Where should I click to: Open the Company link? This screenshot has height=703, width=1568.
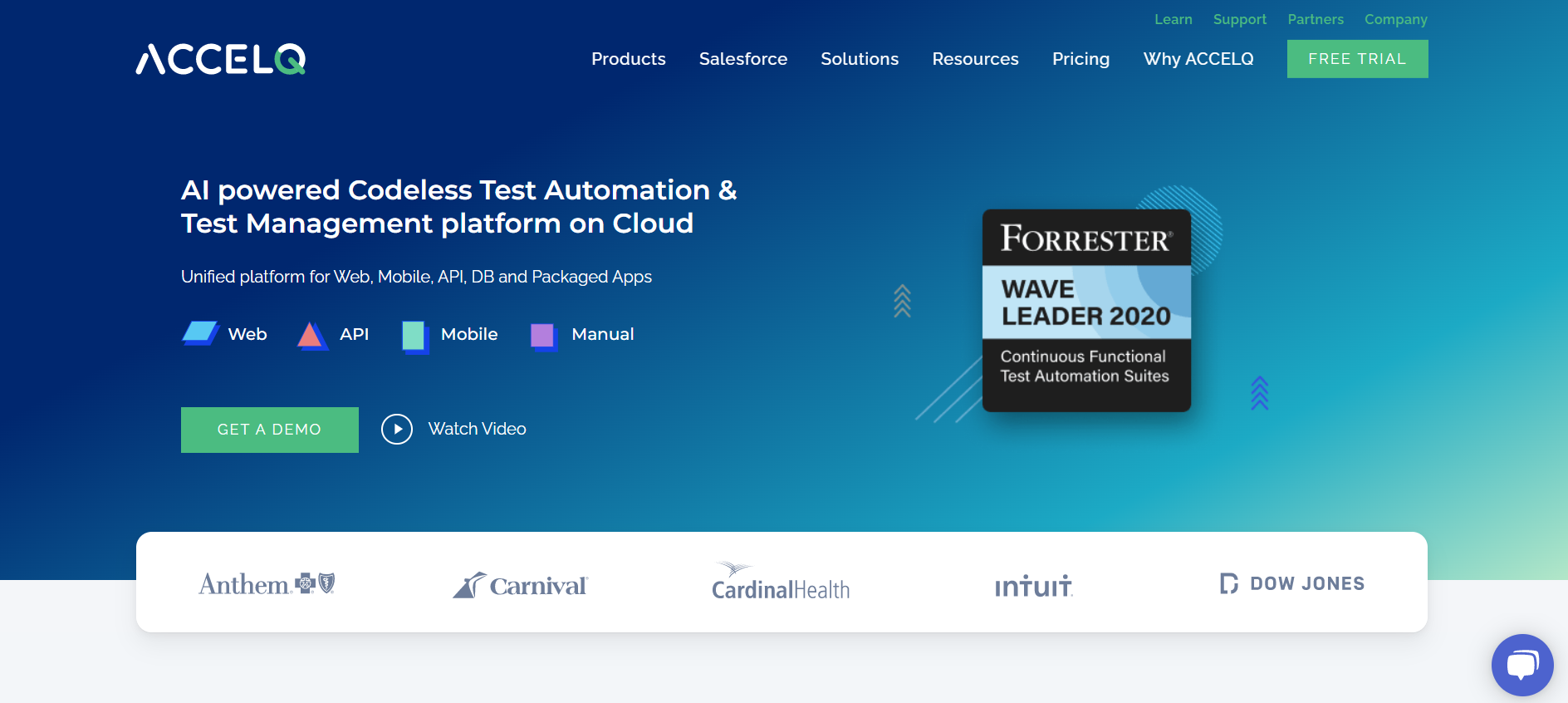tap(1396, 19)
